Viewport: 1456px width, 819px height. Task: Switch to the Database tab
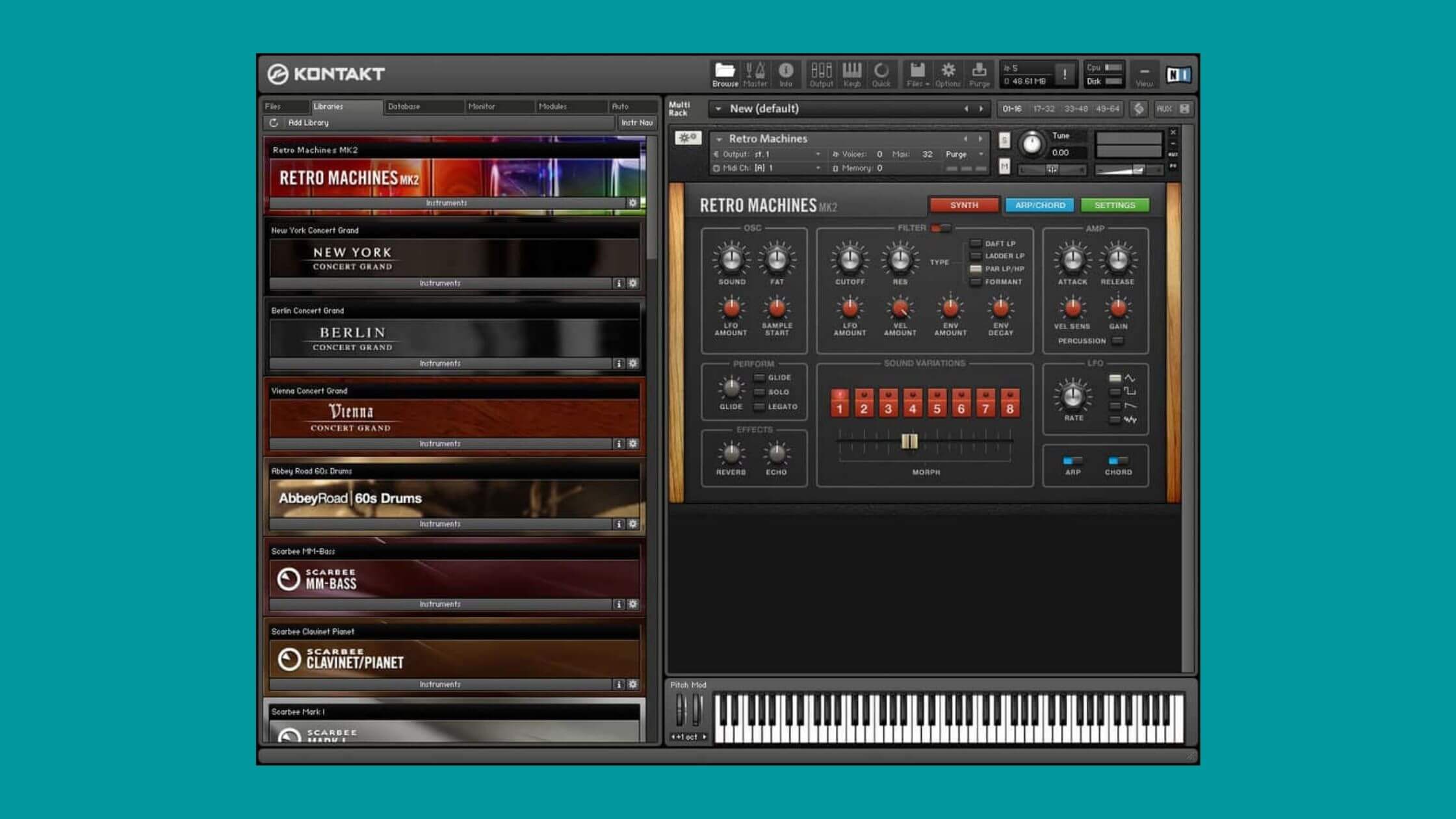point(403,106)
